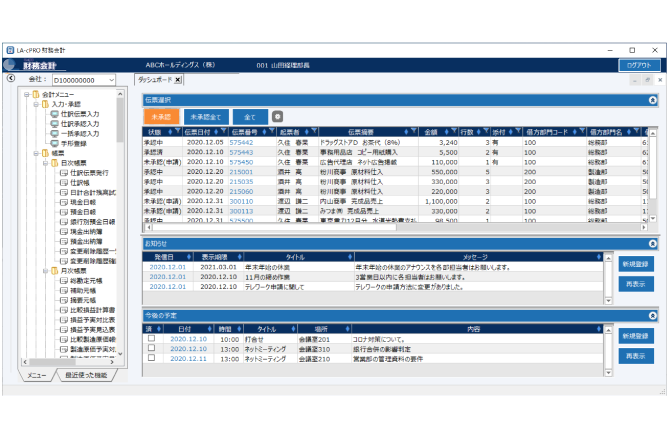
Task: Click the vertical scrollbar of the menu tree
Action: (120, 225)
